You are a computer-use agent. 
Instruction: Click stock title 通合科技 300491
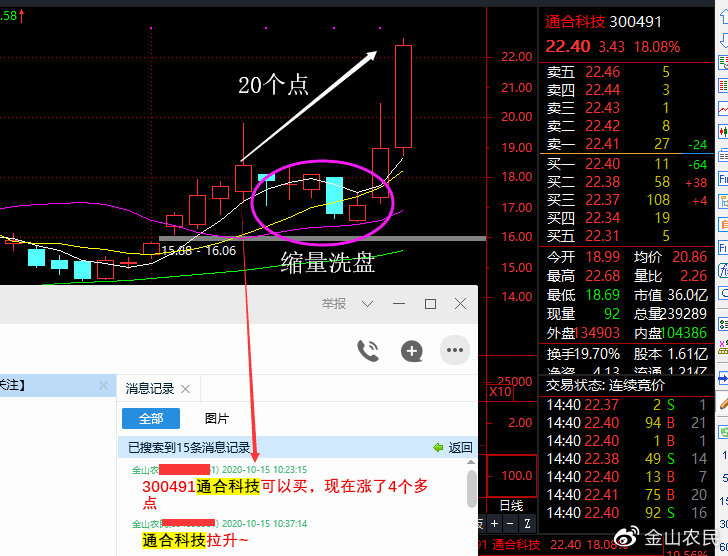coord(603,22)
